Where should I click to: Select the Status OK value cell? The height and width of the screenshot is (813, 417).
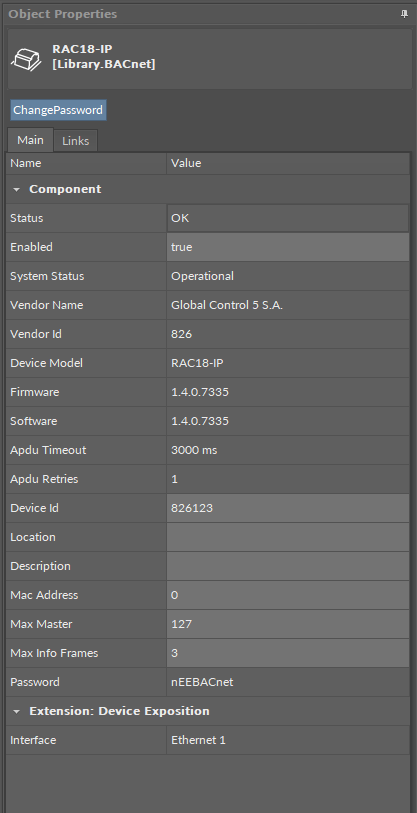tap(288, 218)
